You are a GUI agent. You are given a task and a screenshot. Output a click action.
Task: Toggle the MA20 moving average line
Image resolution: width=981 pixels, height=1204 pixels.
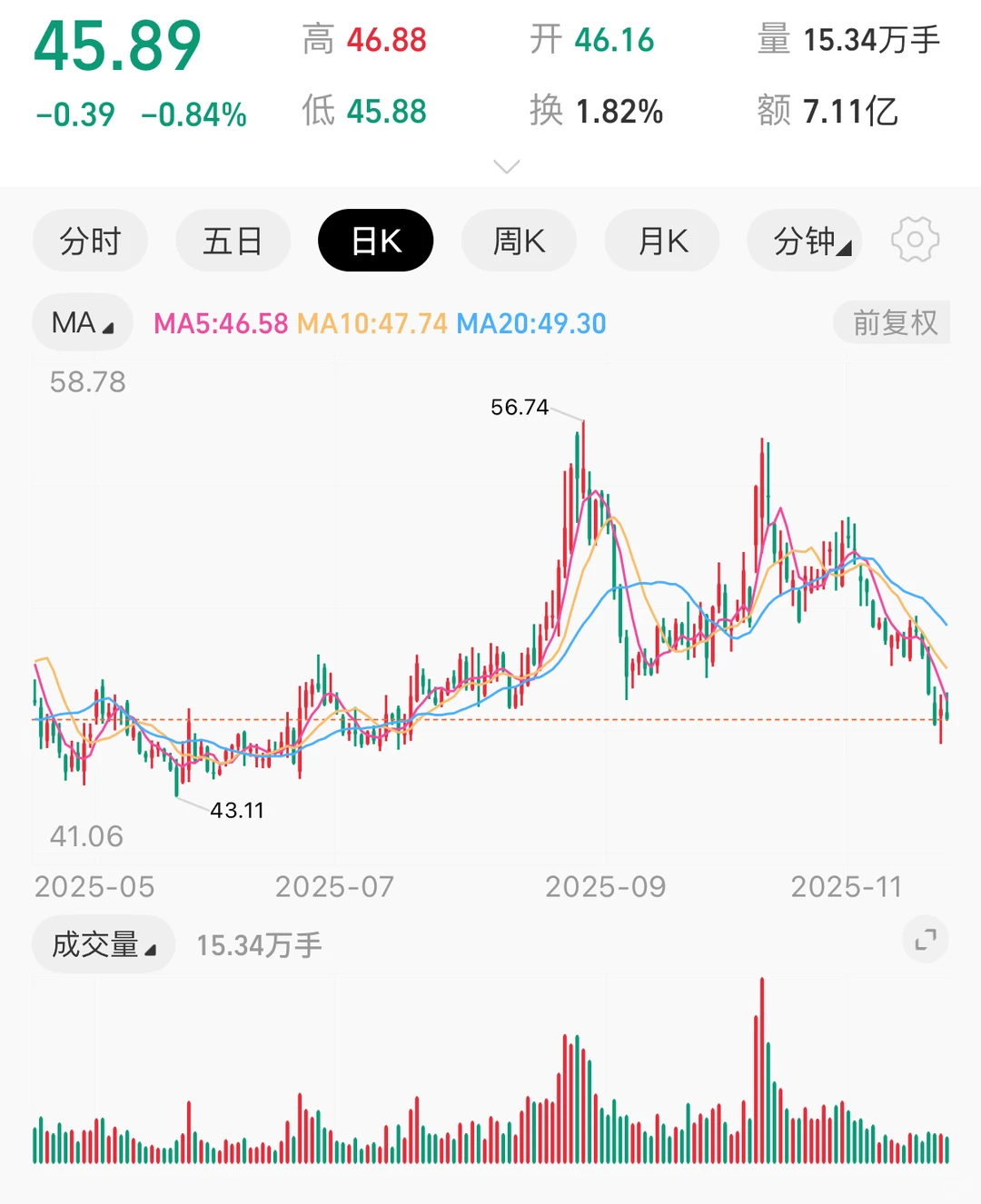pyautogui.click(x=532, y=322)
